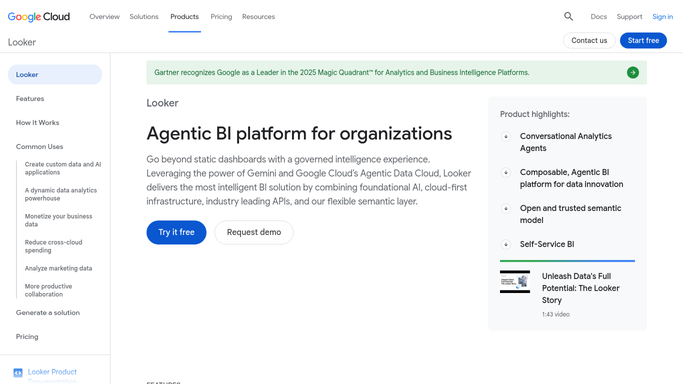
Task: Open the Resources nav item
Action: (258, 17)
